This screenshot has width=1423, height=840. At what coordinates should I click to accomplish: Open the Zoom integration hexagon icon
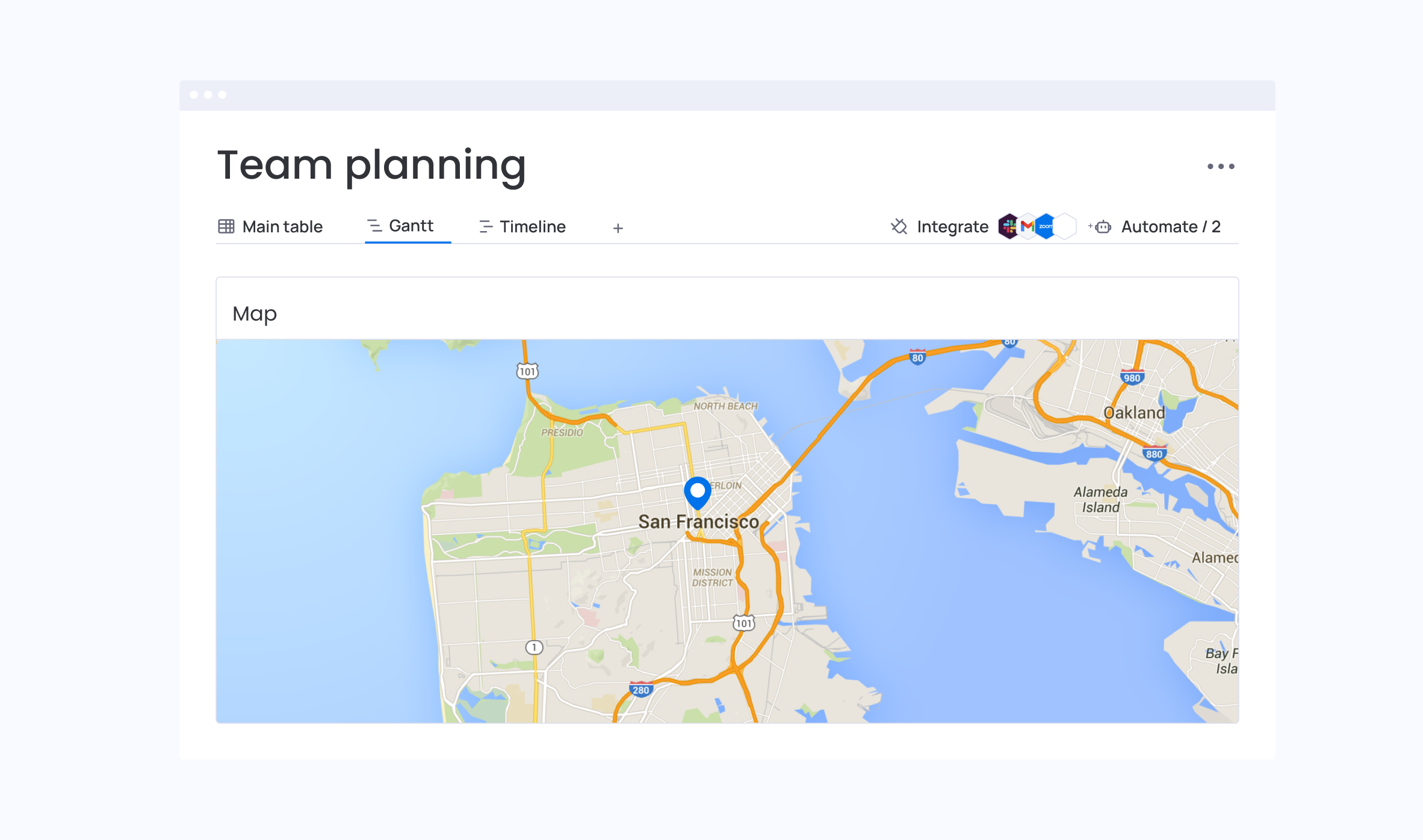pos(1046,226)
